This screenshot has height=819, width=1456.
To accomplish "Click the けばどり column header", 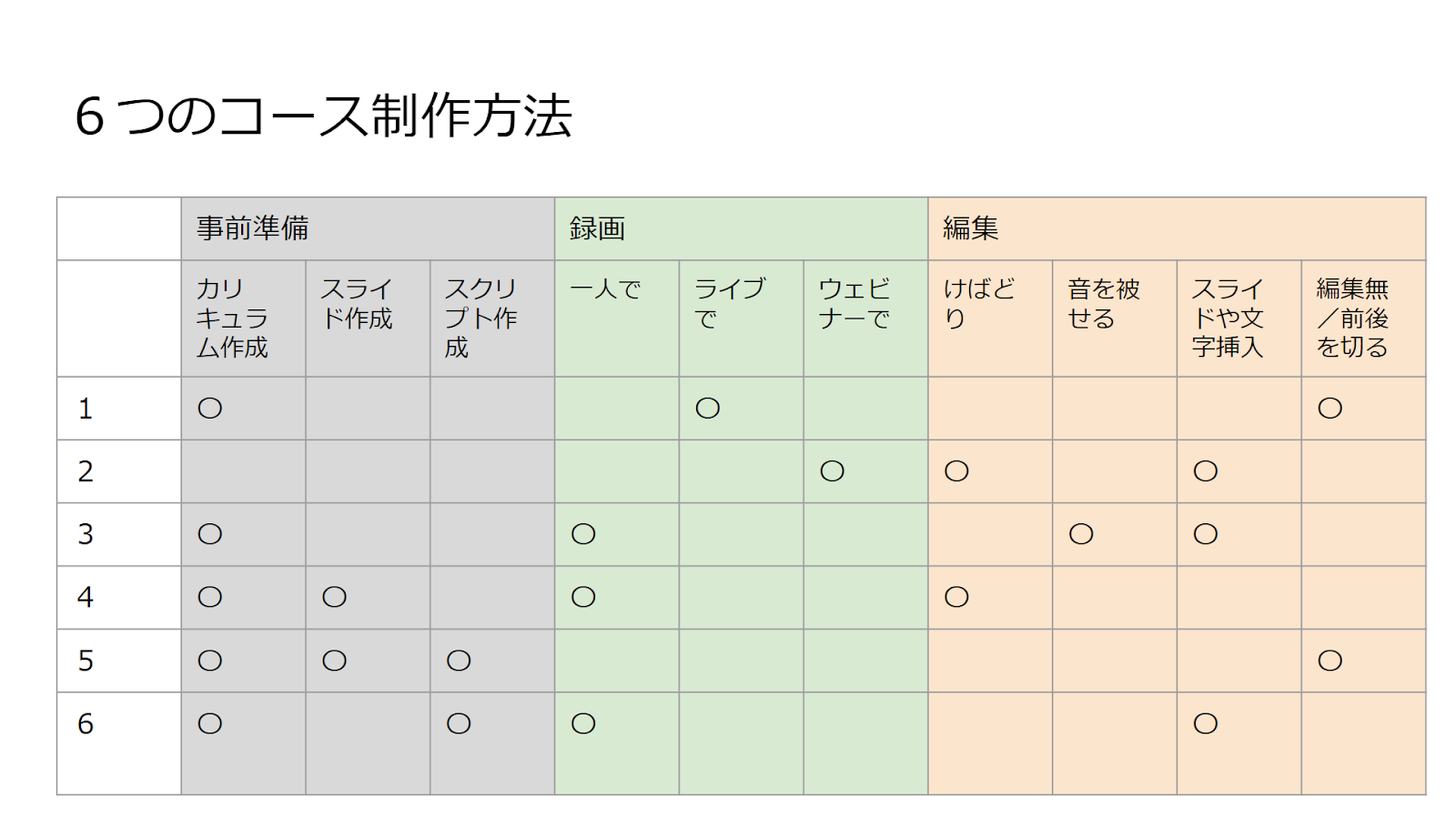I will click(x=990, y=318).
